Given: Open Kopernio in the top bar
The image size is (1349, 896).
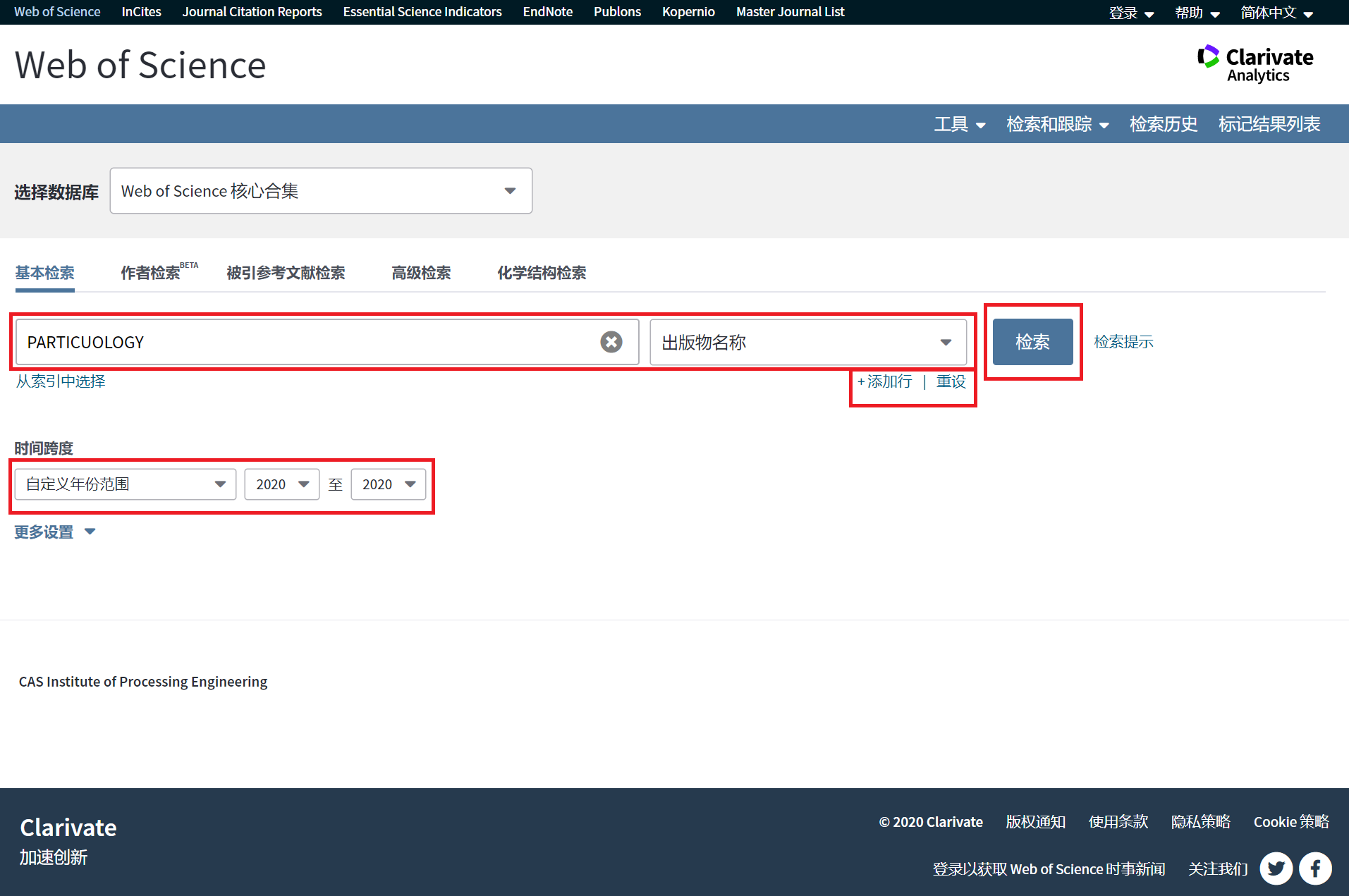Looking at the screenshot, I should (688, 12).
